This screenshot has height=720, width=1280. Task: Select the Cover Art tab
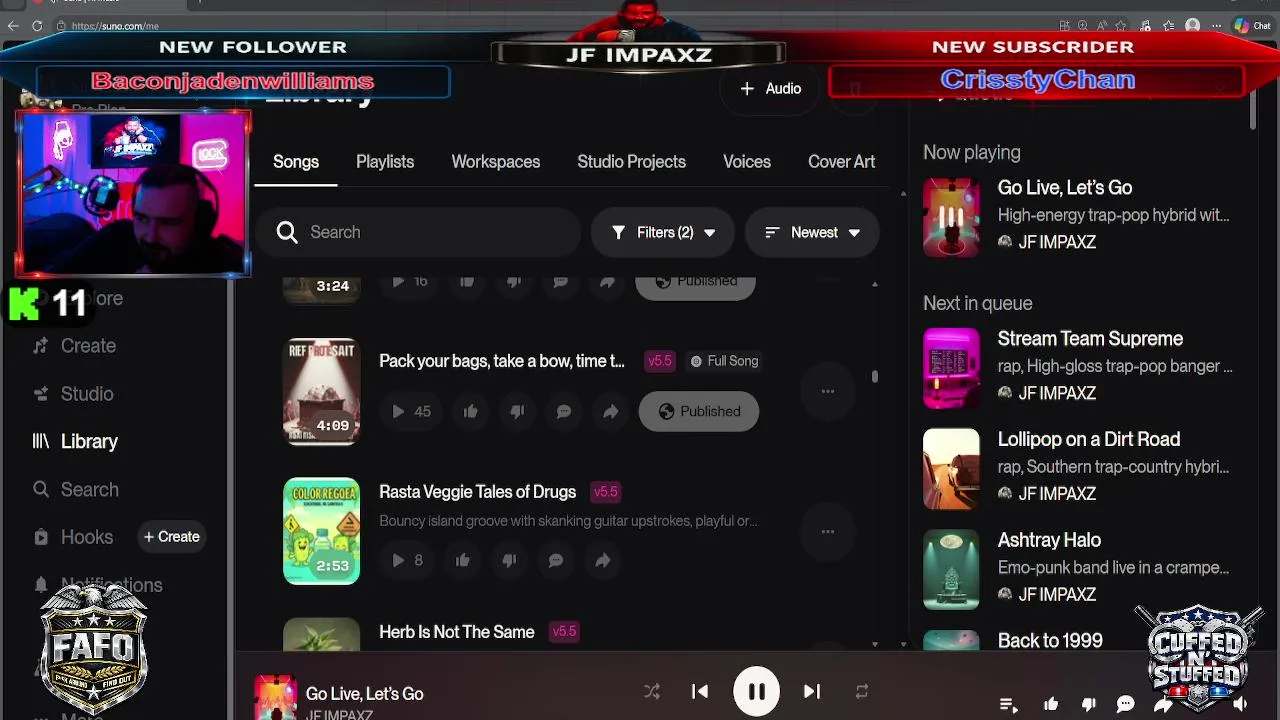tap(841, 162)
